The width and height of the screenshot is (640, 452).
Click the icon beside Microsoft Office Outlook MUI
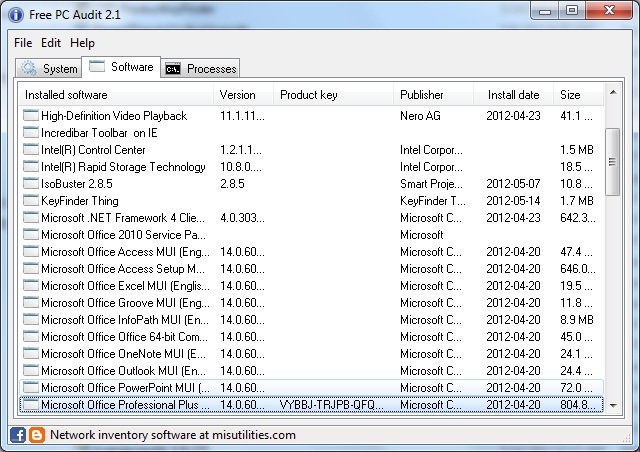pyautogui.click(x=31, y=371)
